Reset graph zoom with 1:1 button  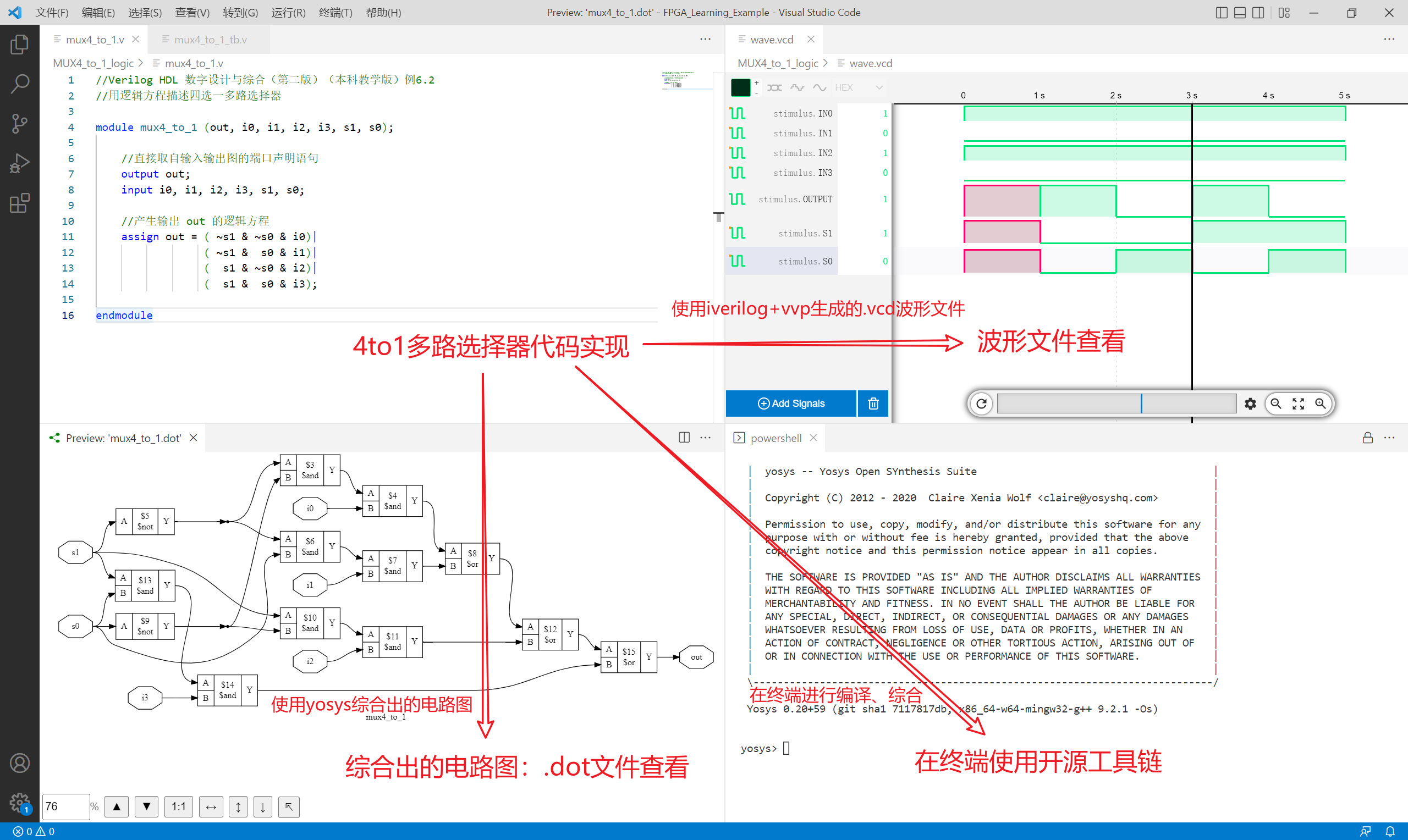point(178,806)
